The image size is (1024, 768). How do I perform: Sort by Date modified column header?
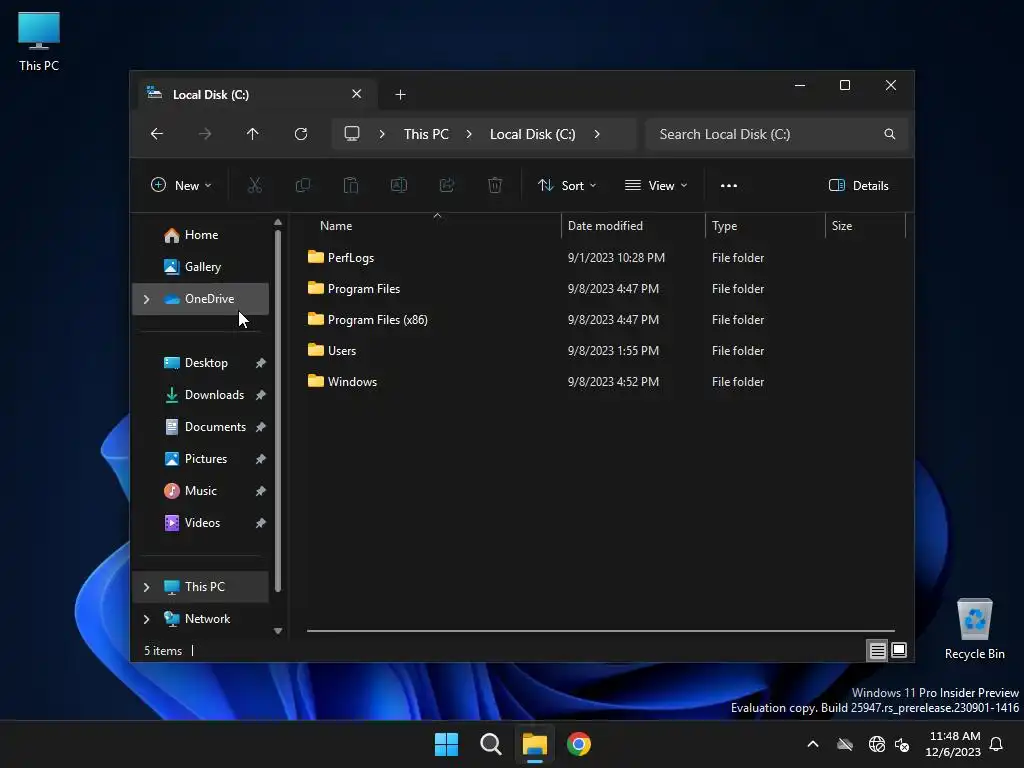tap(633, 226)
